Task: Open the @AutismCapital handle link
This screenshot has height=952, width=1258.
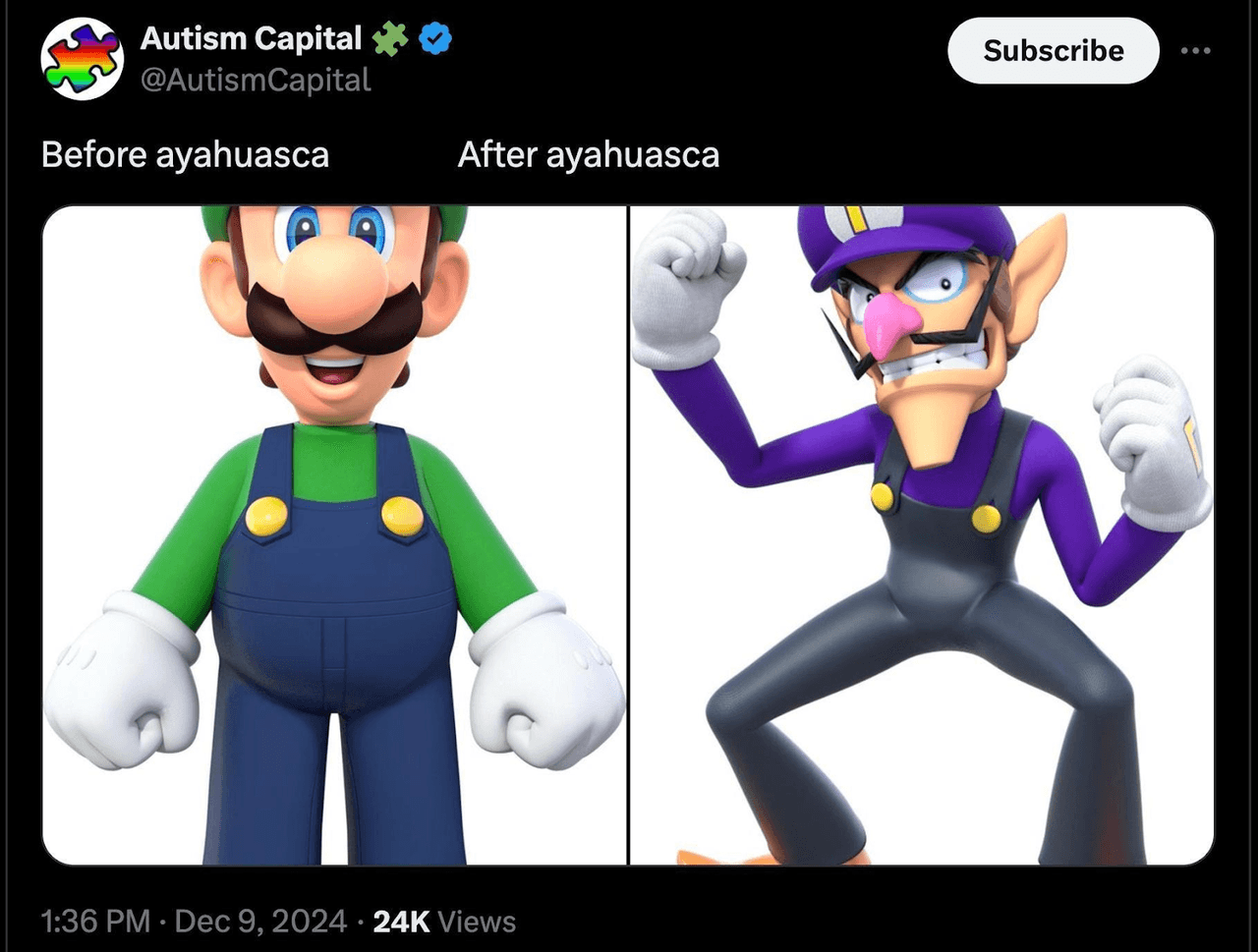Action: click(x=256, y=81)
